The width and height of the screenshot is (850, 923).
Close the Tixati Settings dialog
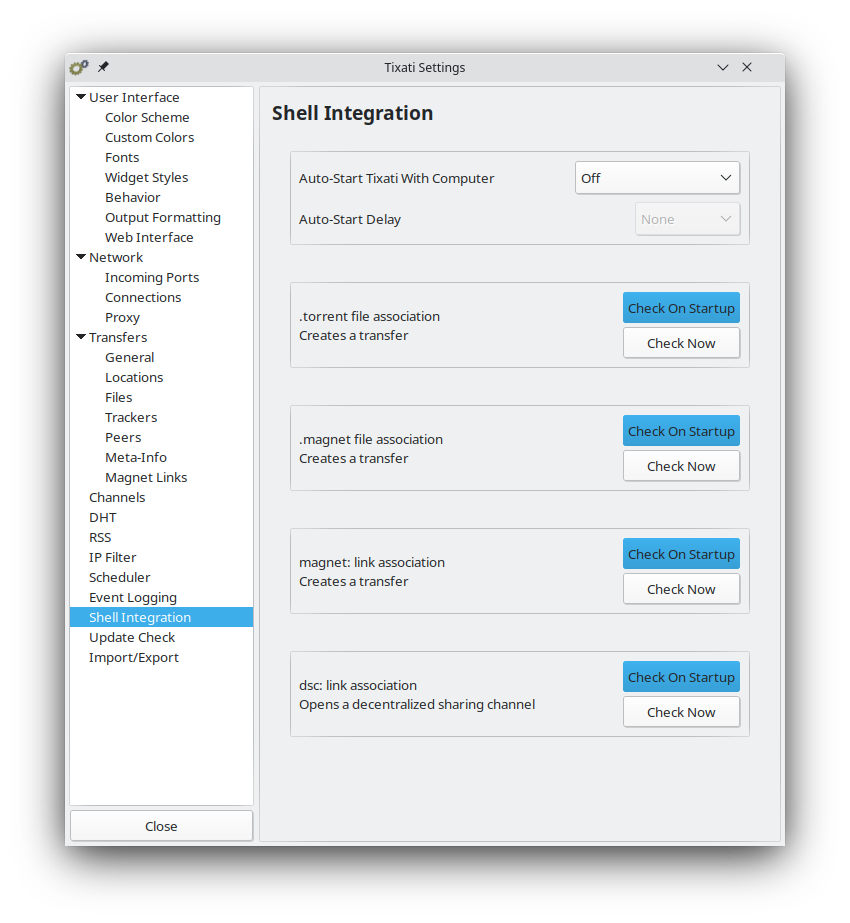point(160,825)
